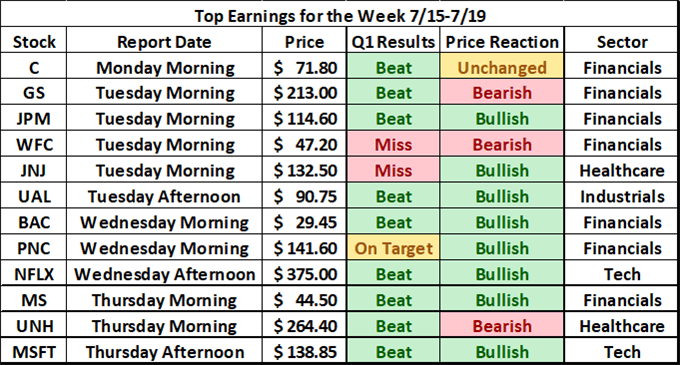
Task: Select GS Bearish price reaction cell
Action: tap(502, 93)
